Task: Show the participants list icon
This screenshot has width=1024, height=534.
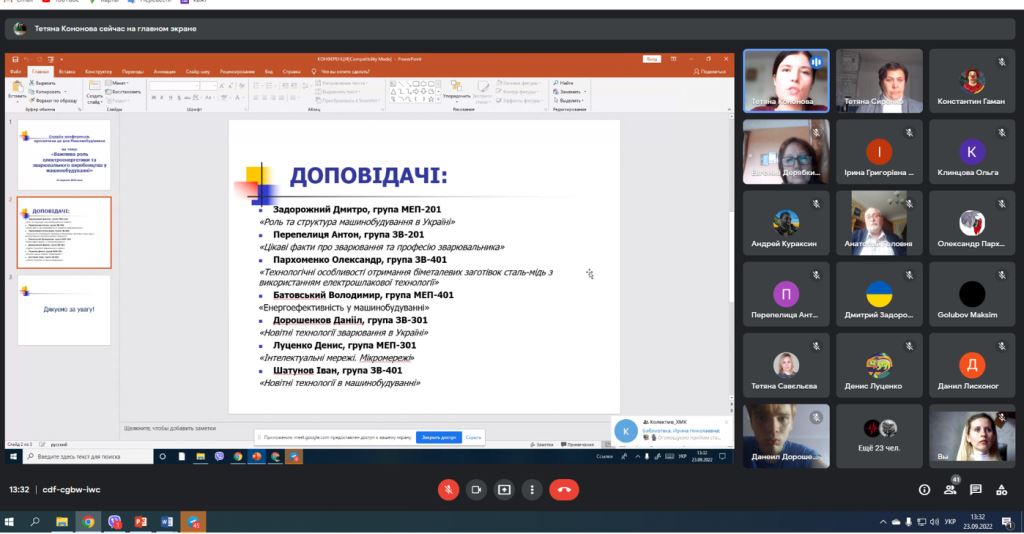Action: click(950, 490)
